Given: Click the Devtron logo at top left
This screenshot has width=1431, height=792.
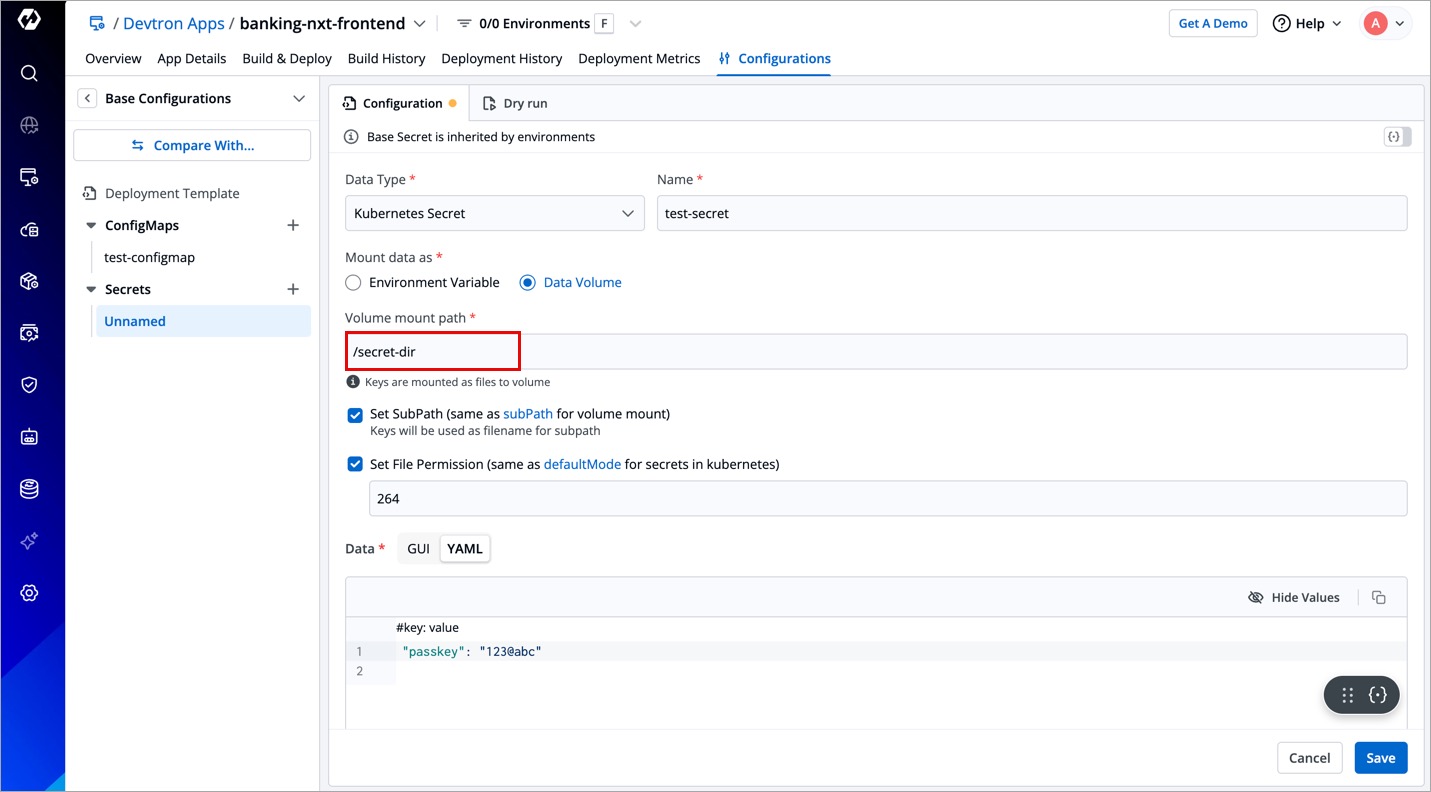Looking at the screenshot, I should 29,20.
